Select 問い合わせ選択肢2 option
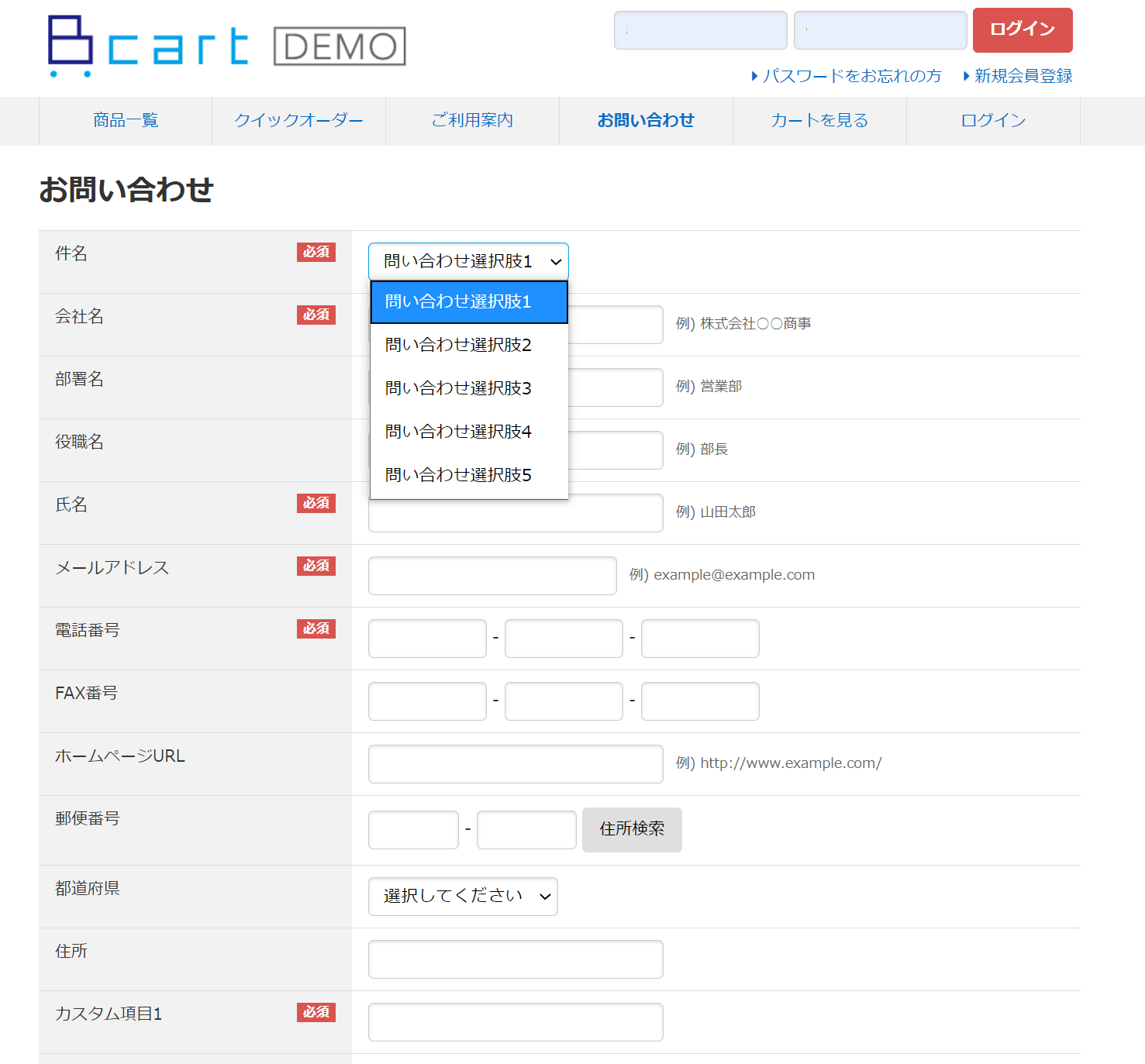Image resolution: width=1145 pixels, height=1064 pixels. click(469, 345)
